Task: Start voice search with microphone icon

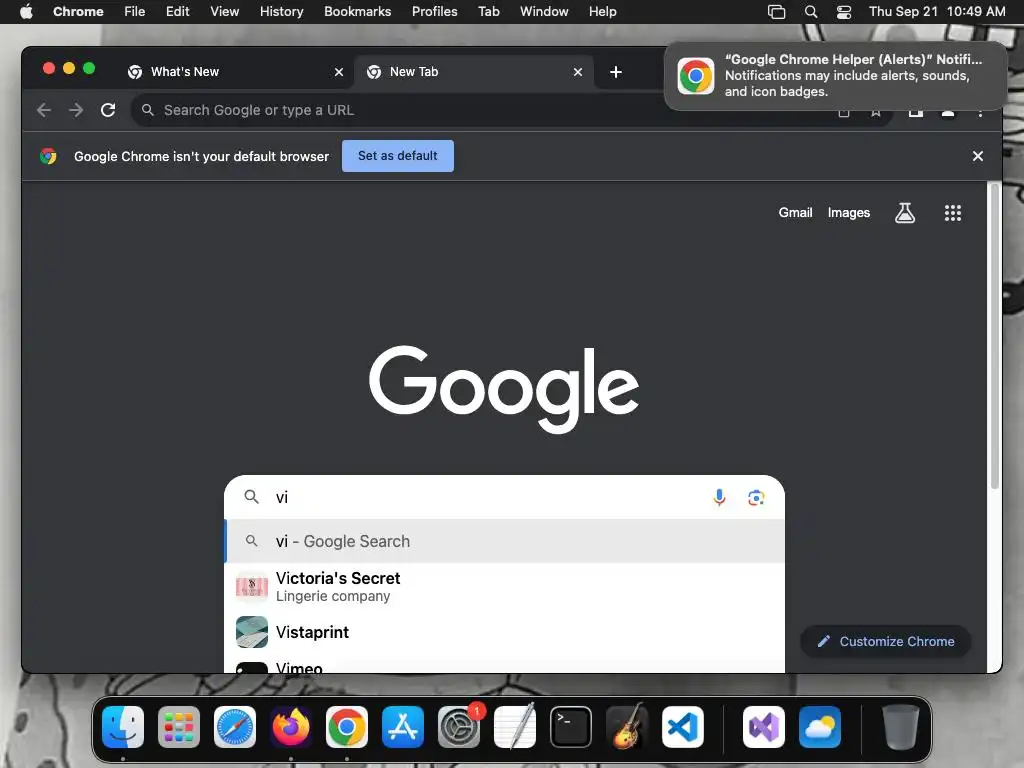Action: 719,498
